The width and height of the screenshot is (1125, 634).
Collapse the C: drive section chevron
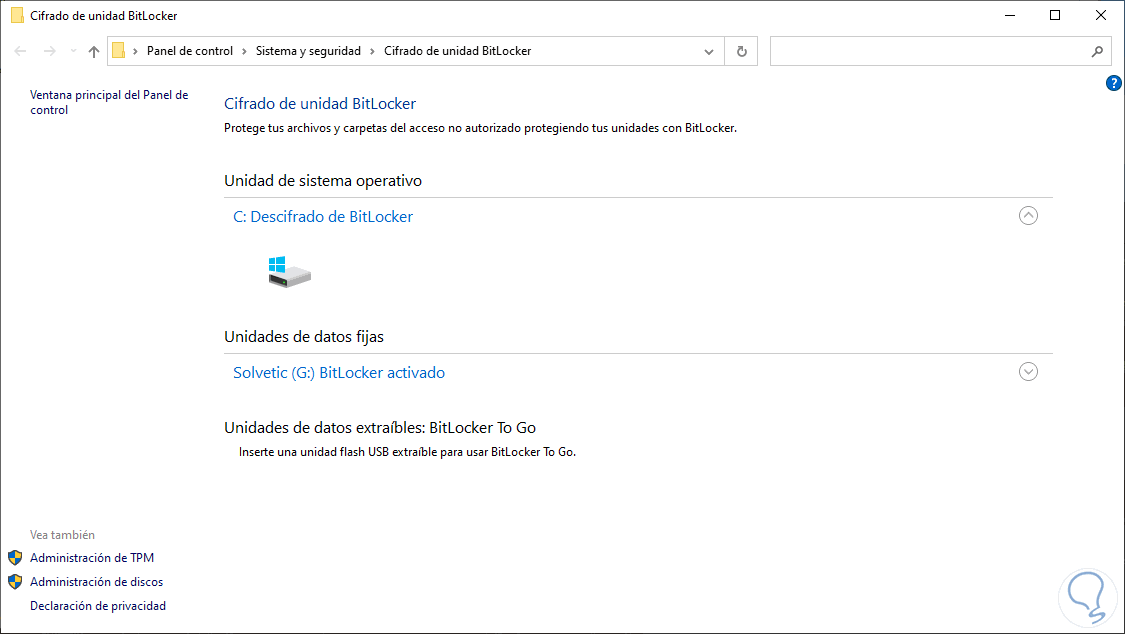[x=1028, y=216]
